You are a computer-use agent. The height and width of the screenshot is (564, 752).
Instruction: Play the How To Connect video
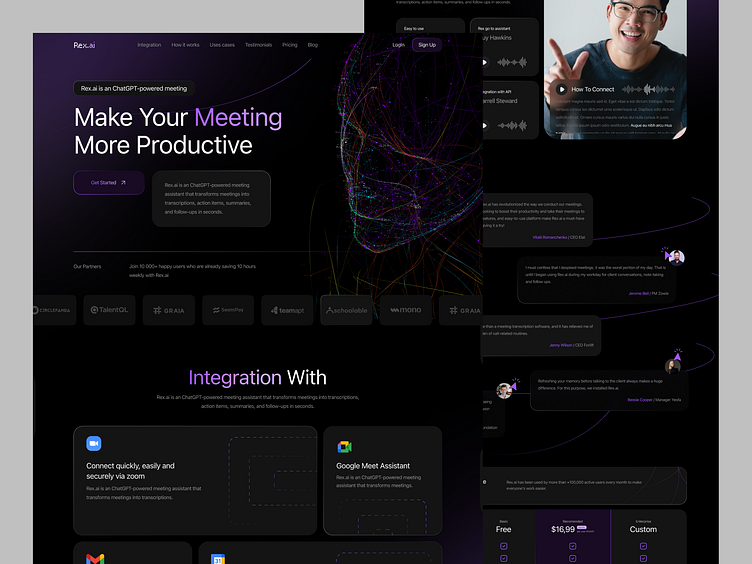[562, 89]
